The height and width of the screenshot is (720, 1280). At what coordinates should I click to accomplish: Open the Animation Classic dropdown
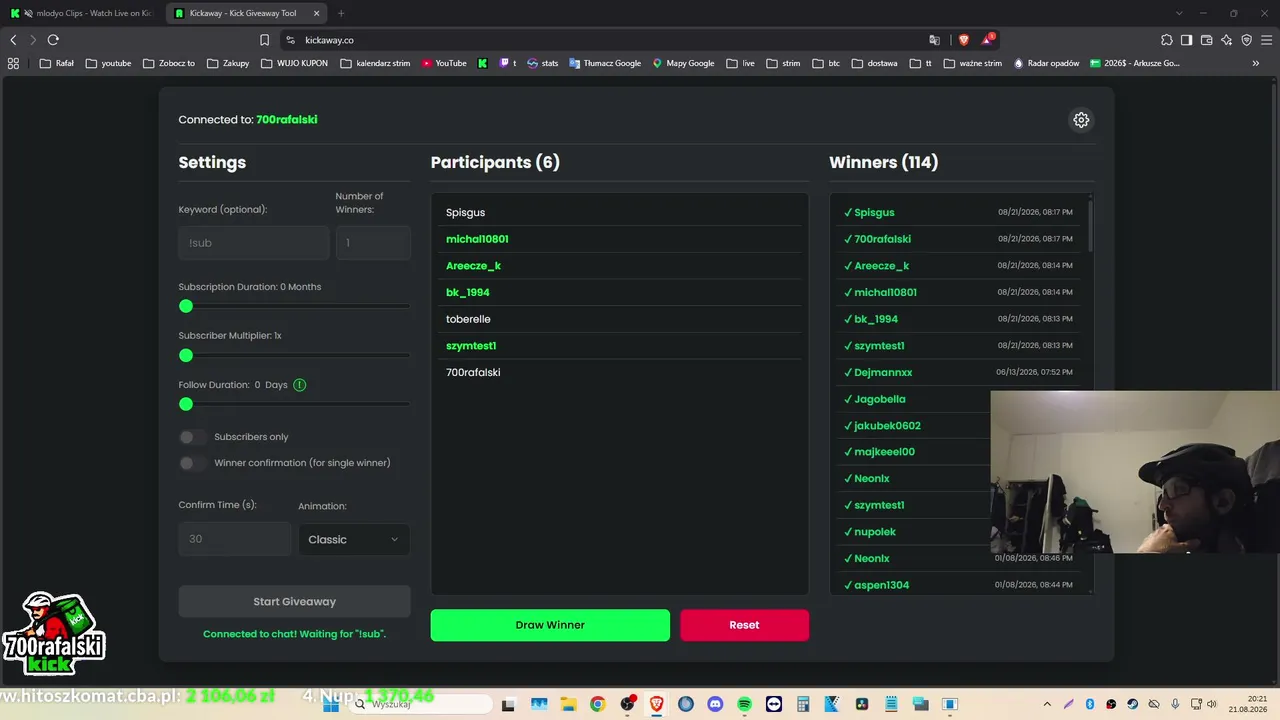(x=354, y=540)
